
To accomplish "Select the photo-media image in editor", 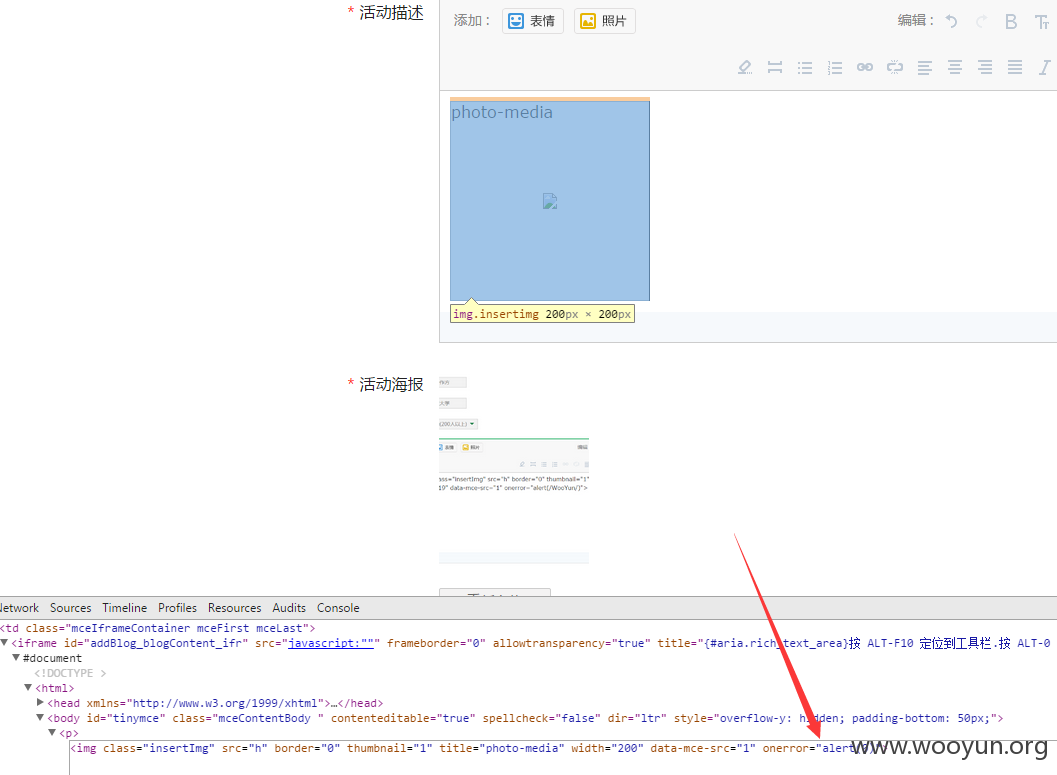I will (550, 199).
